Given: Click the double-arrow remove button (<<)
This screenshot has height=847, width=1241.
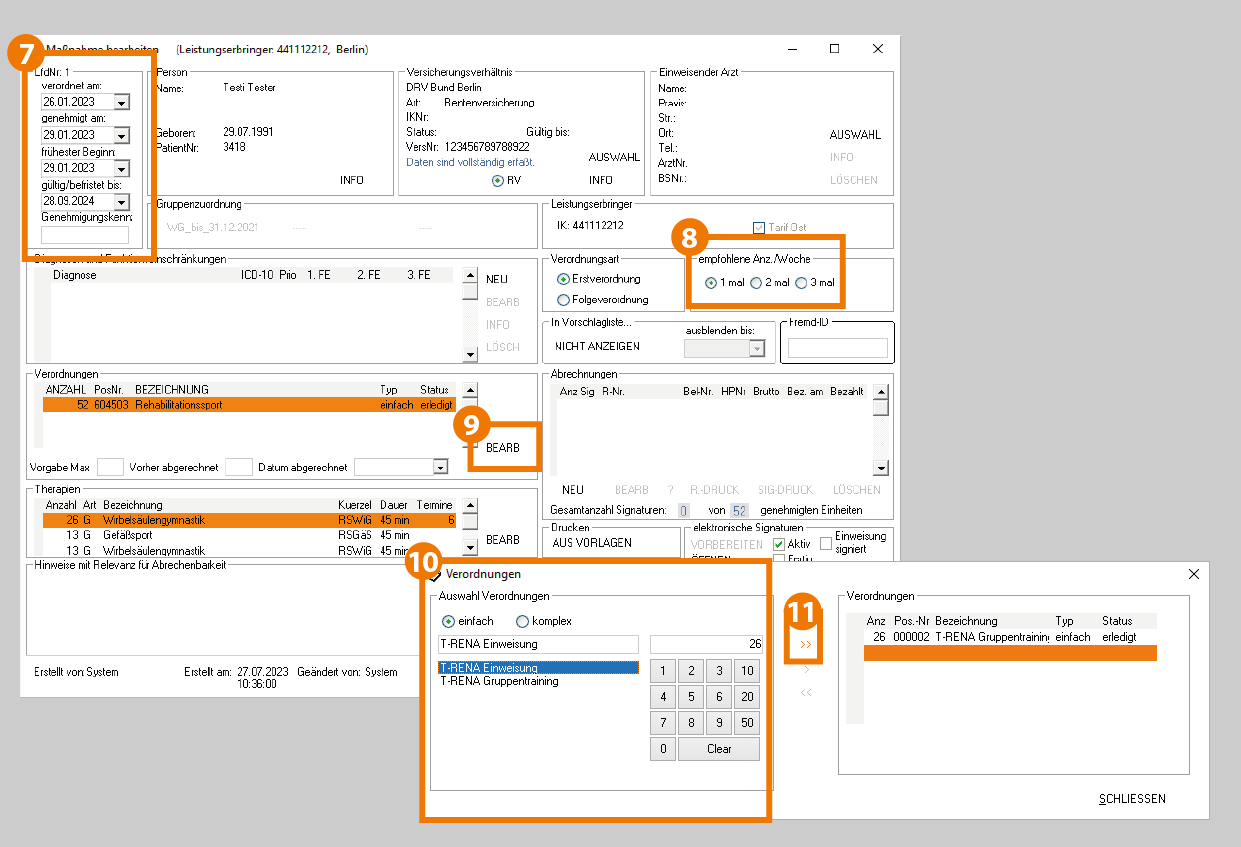Looking at the screenshot, I should [x=806, y=692].
